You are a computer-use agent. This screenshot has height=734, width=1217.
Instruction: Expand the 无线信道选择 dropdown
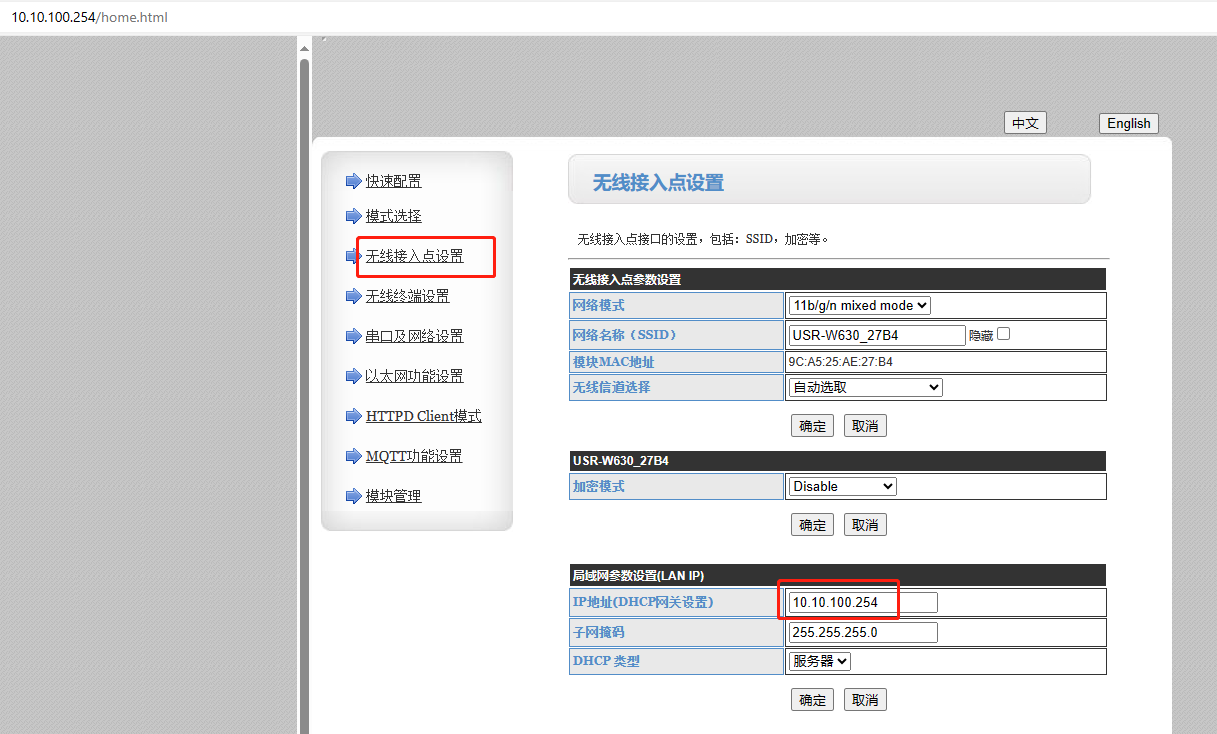(865, 387)
